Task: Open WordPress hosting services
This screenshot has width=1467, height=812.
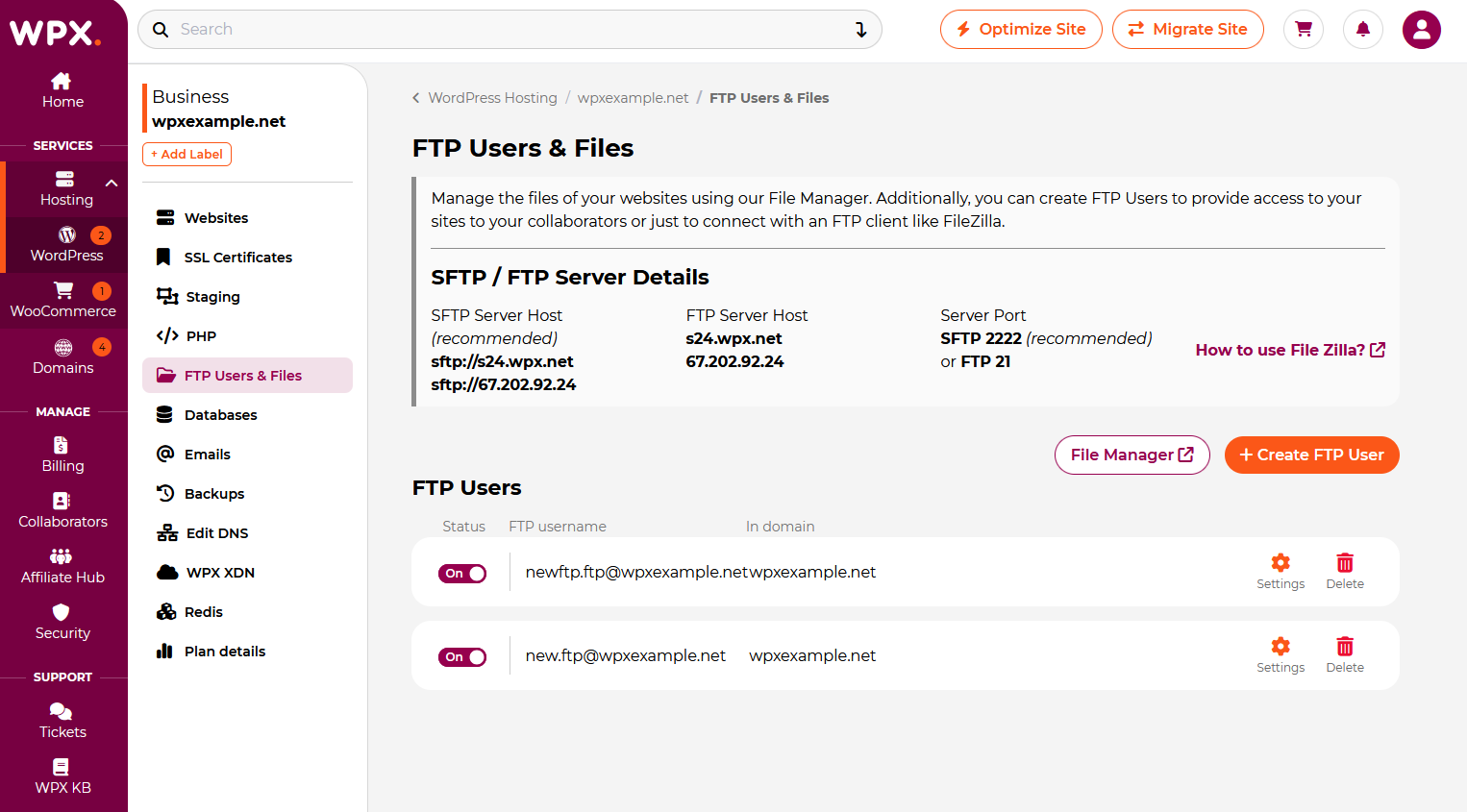Action: 66,244
